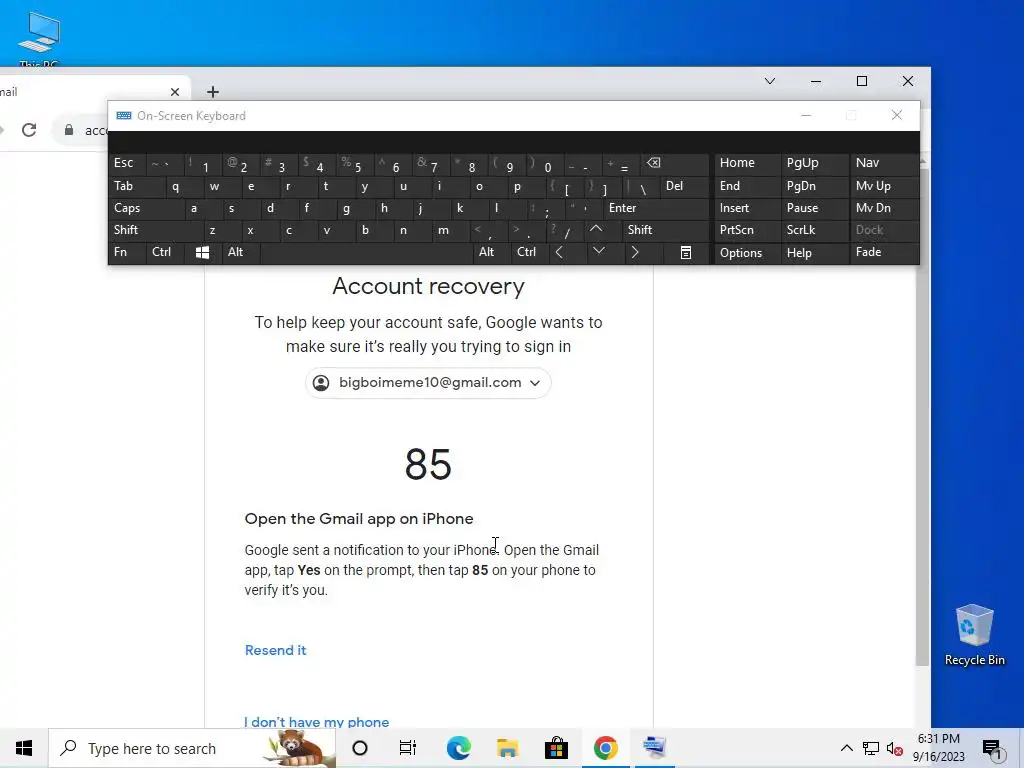Screen dimensions: 1024x768
Task: Click the Nav key on keyboard
Action: [884, 163]
